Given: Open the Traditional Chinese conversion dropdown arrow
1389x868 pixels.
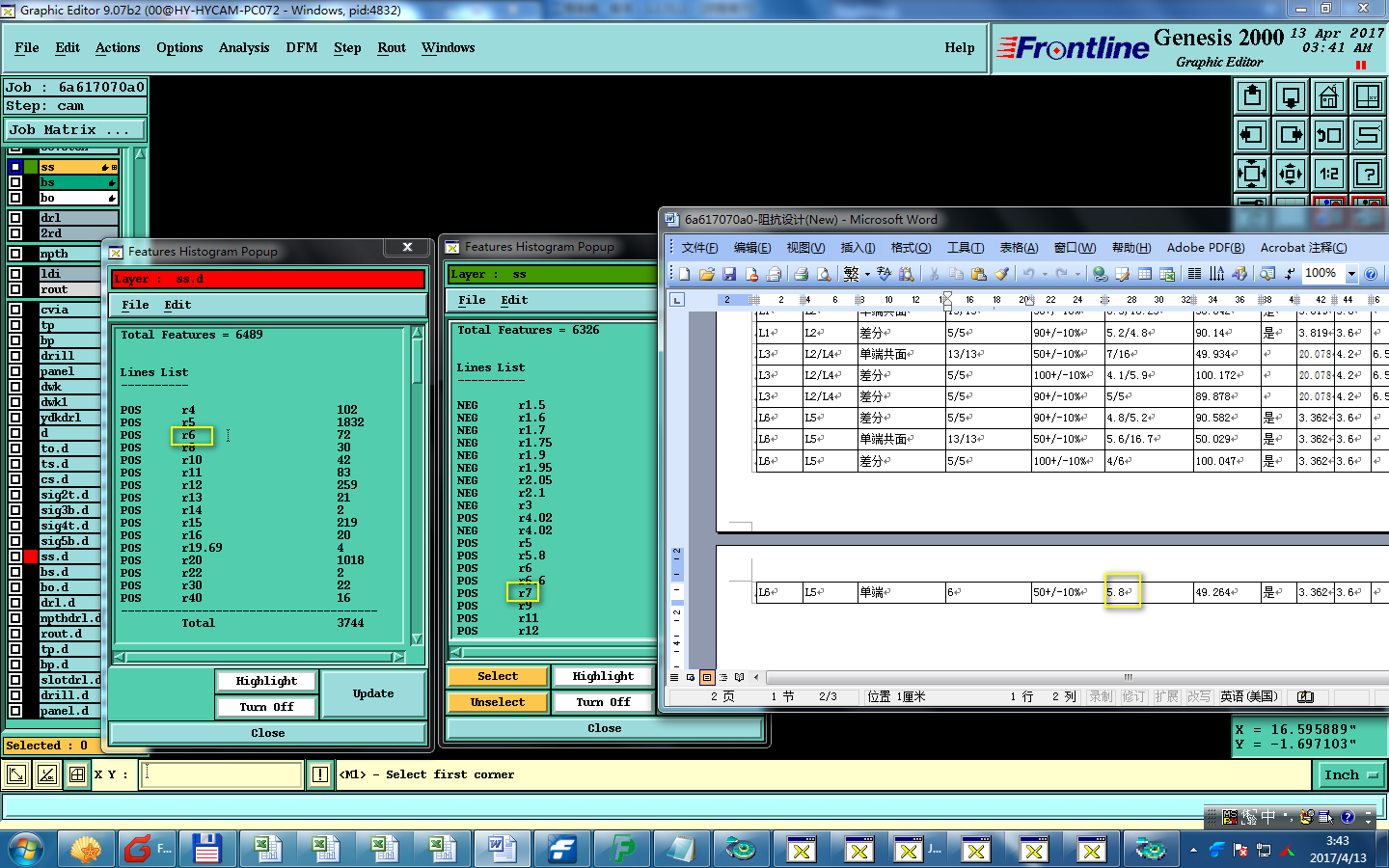Looking at the screenshot, I should 867,274.
